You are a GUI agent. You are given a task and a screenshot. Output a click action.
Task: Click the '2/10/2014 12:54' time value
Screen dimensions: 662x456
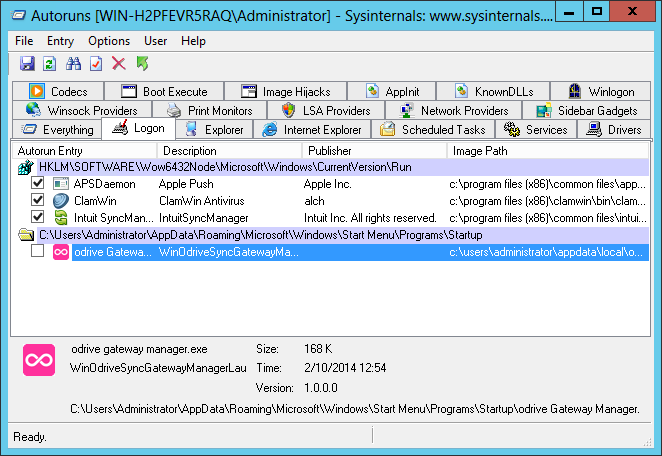(x=345, y=368)
